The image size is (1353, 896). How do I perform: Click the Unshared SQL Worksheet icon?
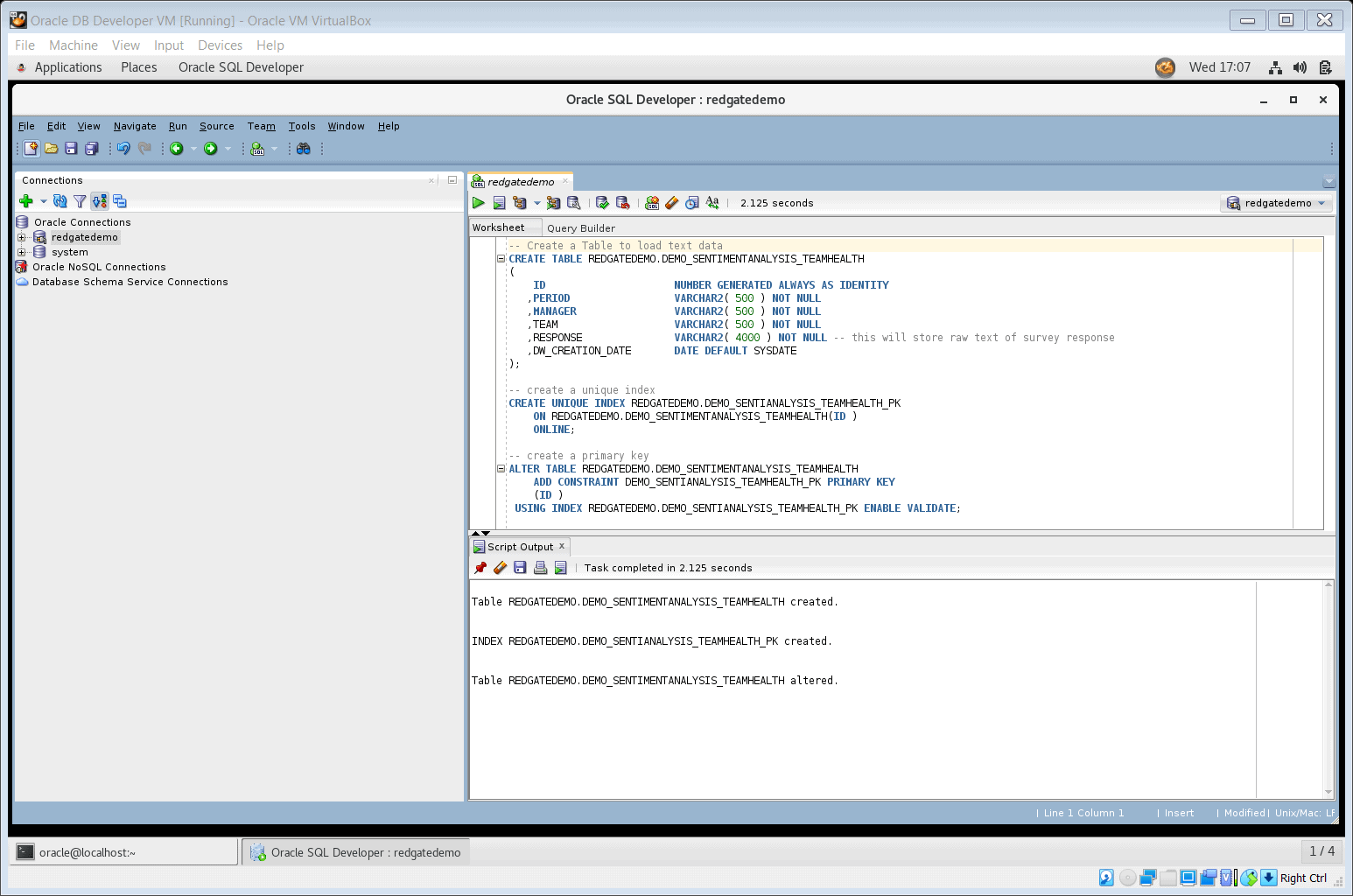pos(652,203)
